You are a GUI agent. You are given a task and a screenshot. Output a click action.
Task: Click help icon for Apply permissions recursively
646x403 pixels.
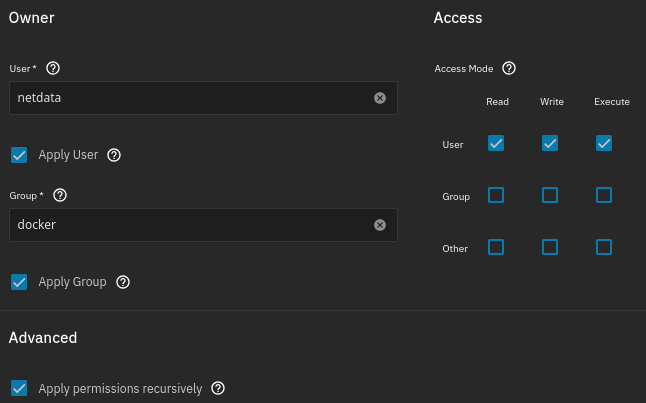click(x=218, y=388)
